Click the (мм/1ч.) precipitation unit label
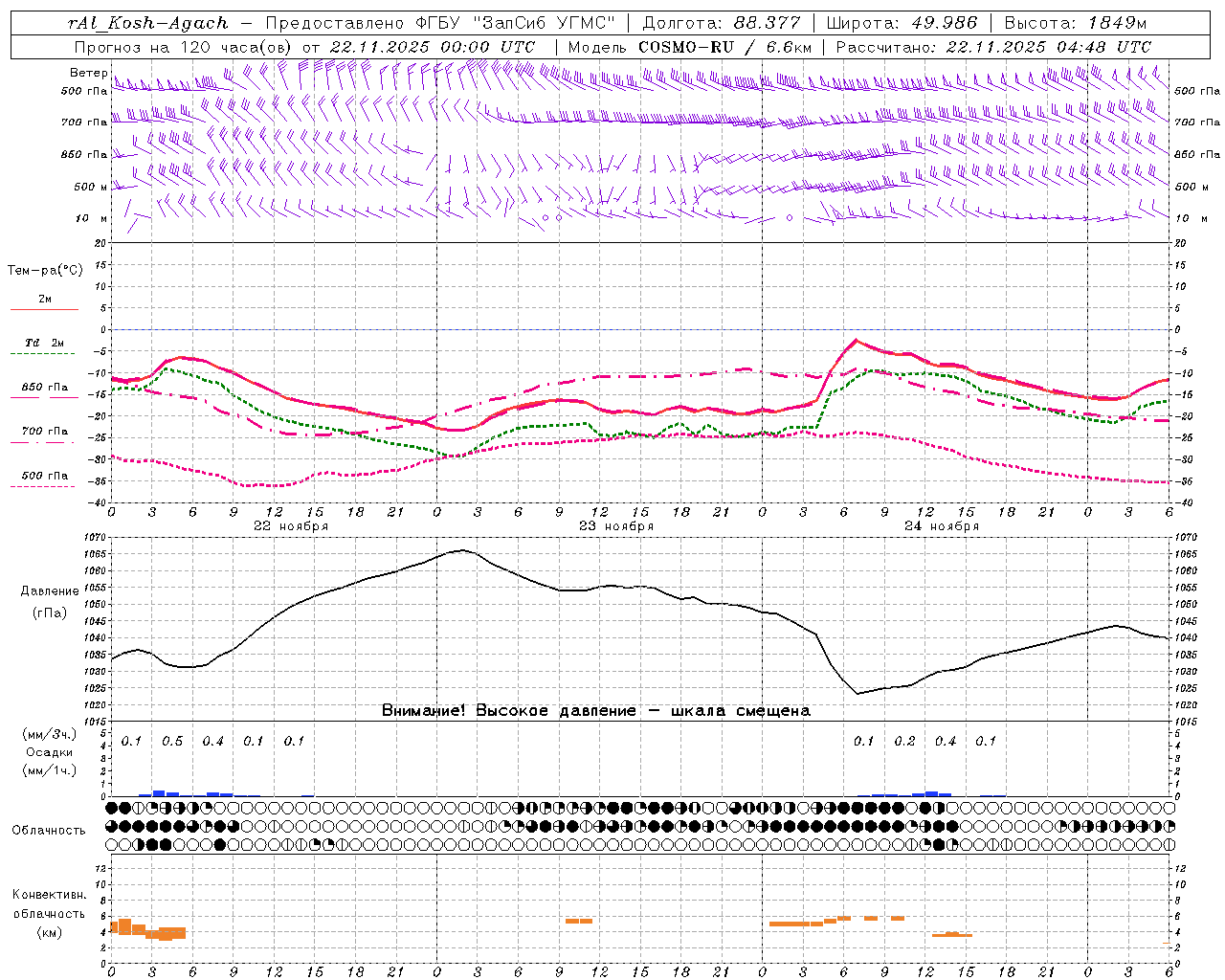Image resolution: width=1225 pixels, height=980 pixels. (x=49, y=770)
